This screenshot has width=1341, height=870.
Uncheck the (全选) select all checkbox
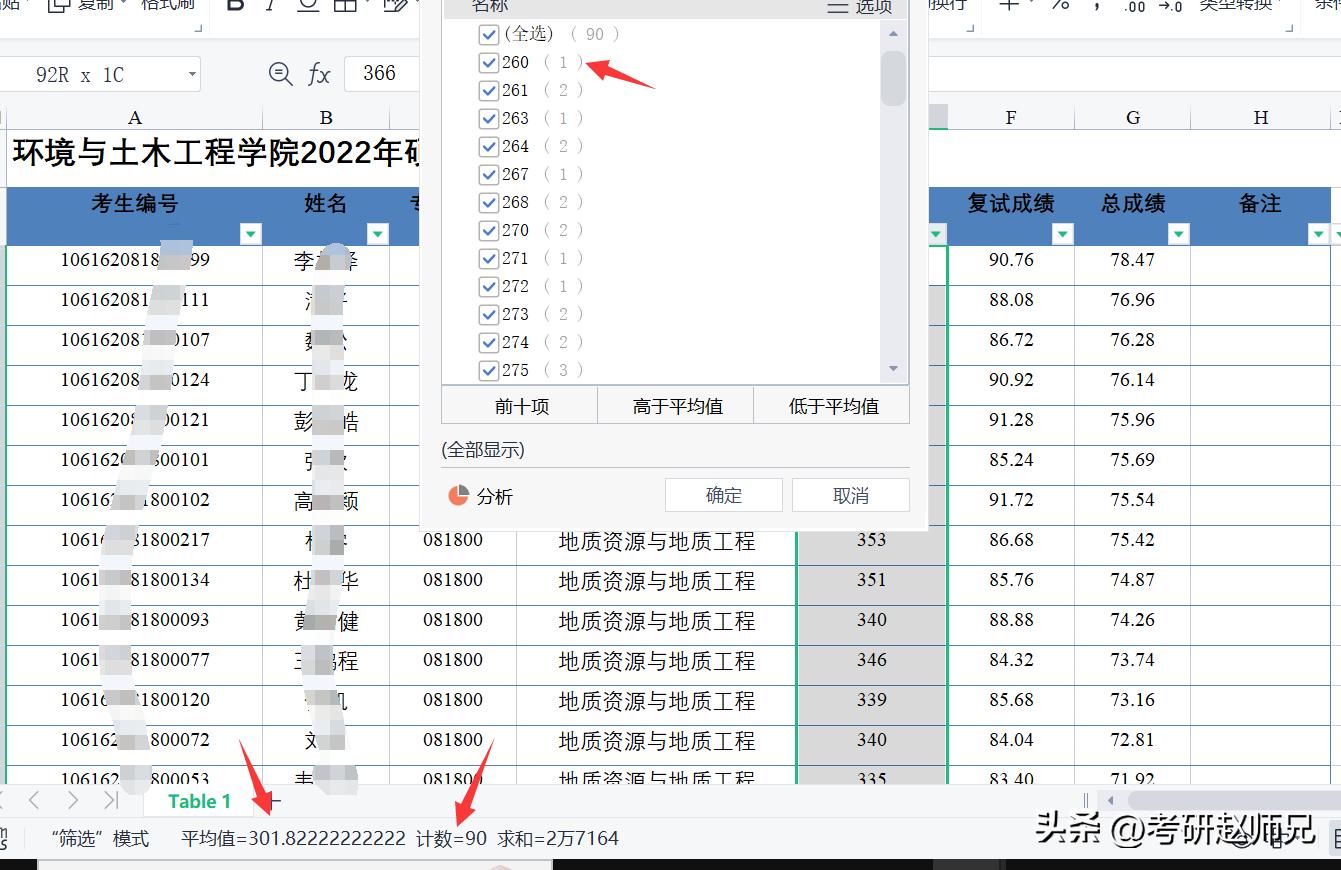pos(489,34)
